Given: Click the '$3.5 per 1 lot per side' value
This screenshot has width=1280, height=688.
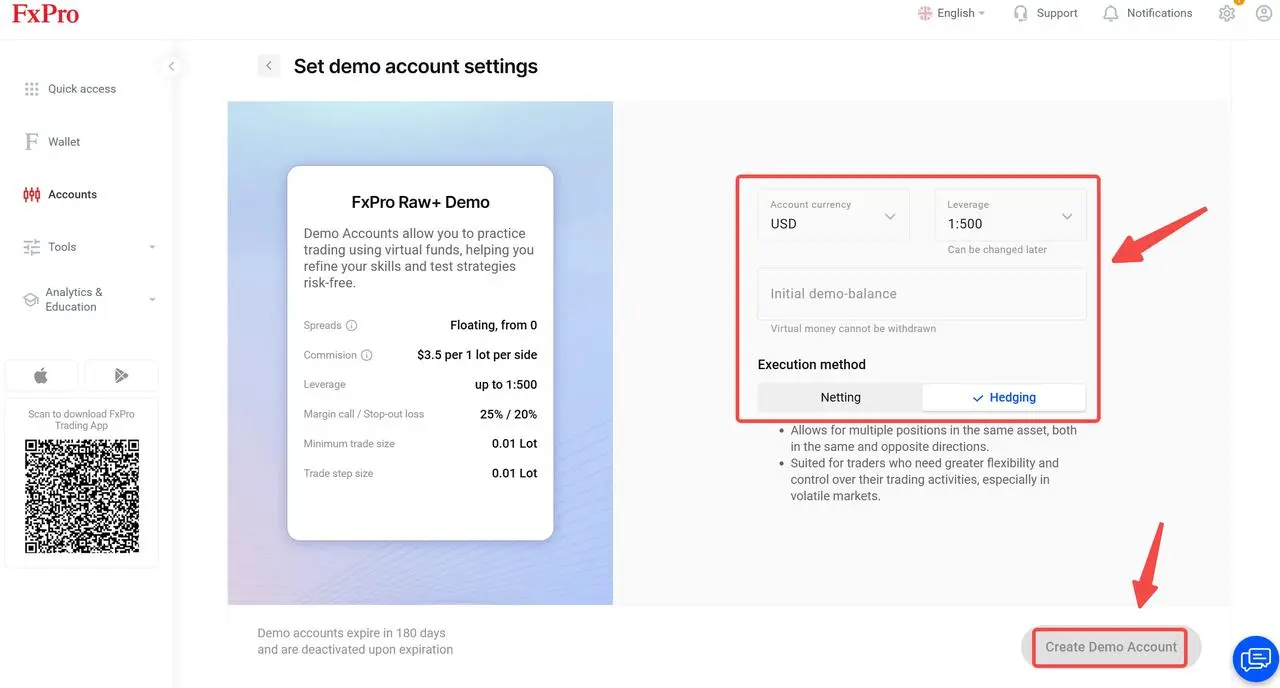Looking at the screenshot, I should point(477,355).
